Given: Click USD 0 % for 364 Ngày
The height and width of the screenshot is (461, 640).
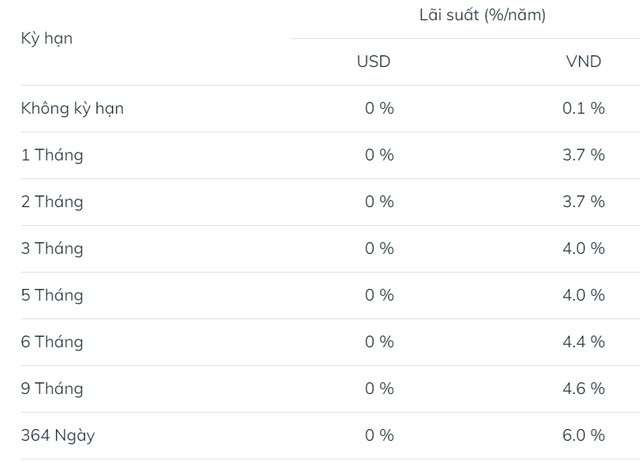Looking at the screenshot, I should (379, 435).
